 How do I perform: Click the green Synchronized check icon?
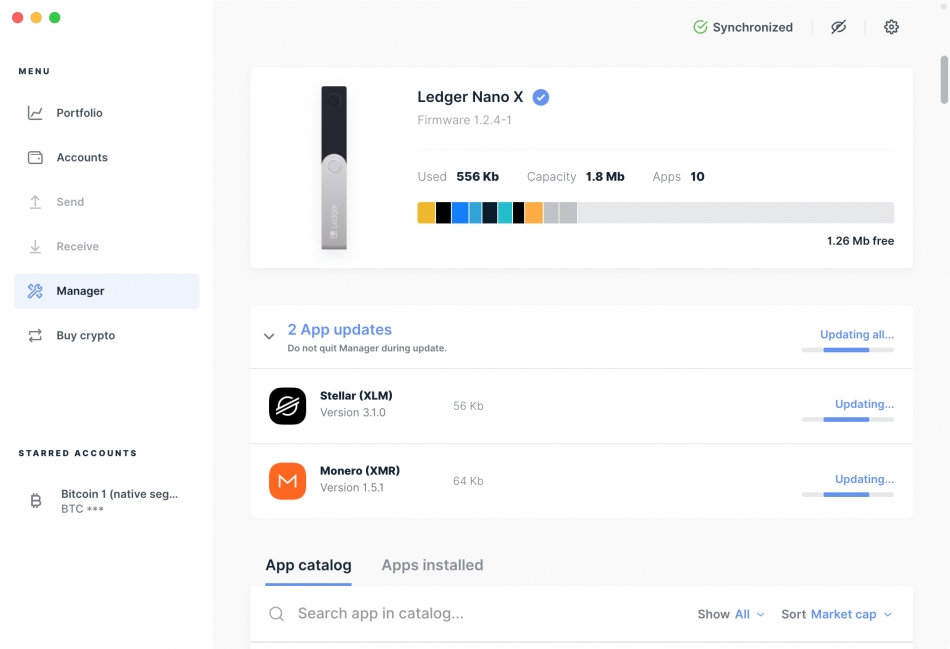click(x=700, y=27)
